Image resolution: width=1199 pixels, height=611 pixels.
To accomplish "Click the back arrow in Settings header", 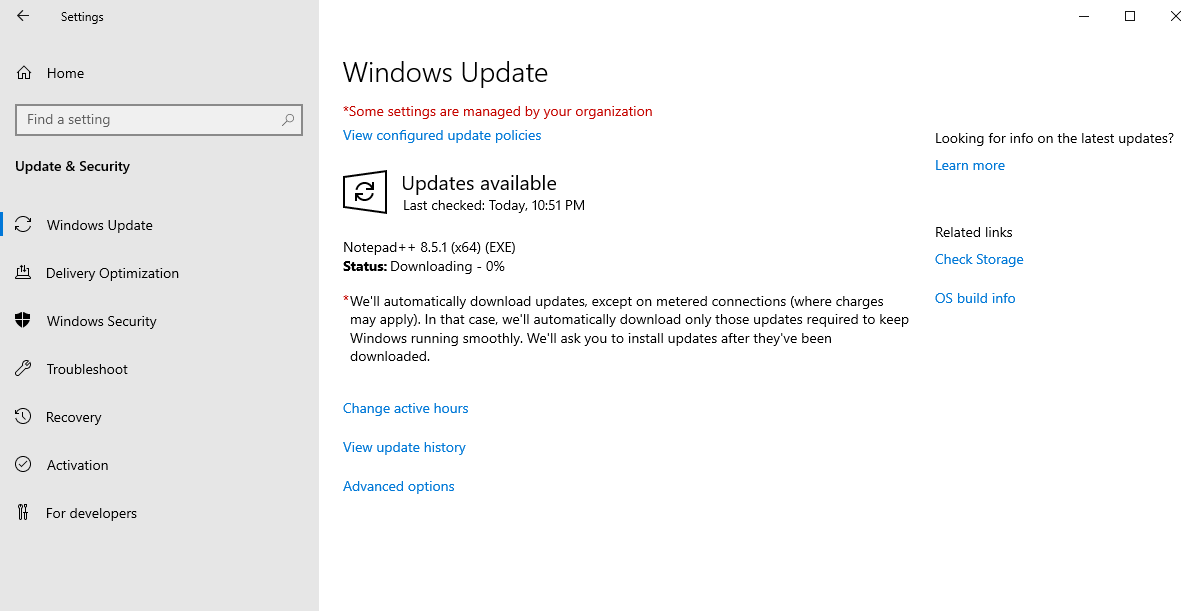I will pyautogui.click(x=23, y=16).
